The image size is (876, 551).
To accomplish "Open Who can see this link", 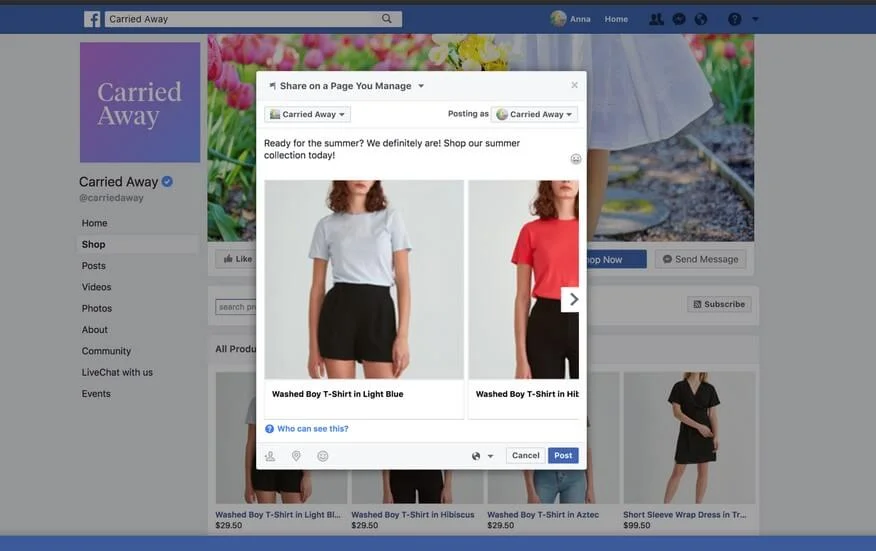I will coord(313,429).
